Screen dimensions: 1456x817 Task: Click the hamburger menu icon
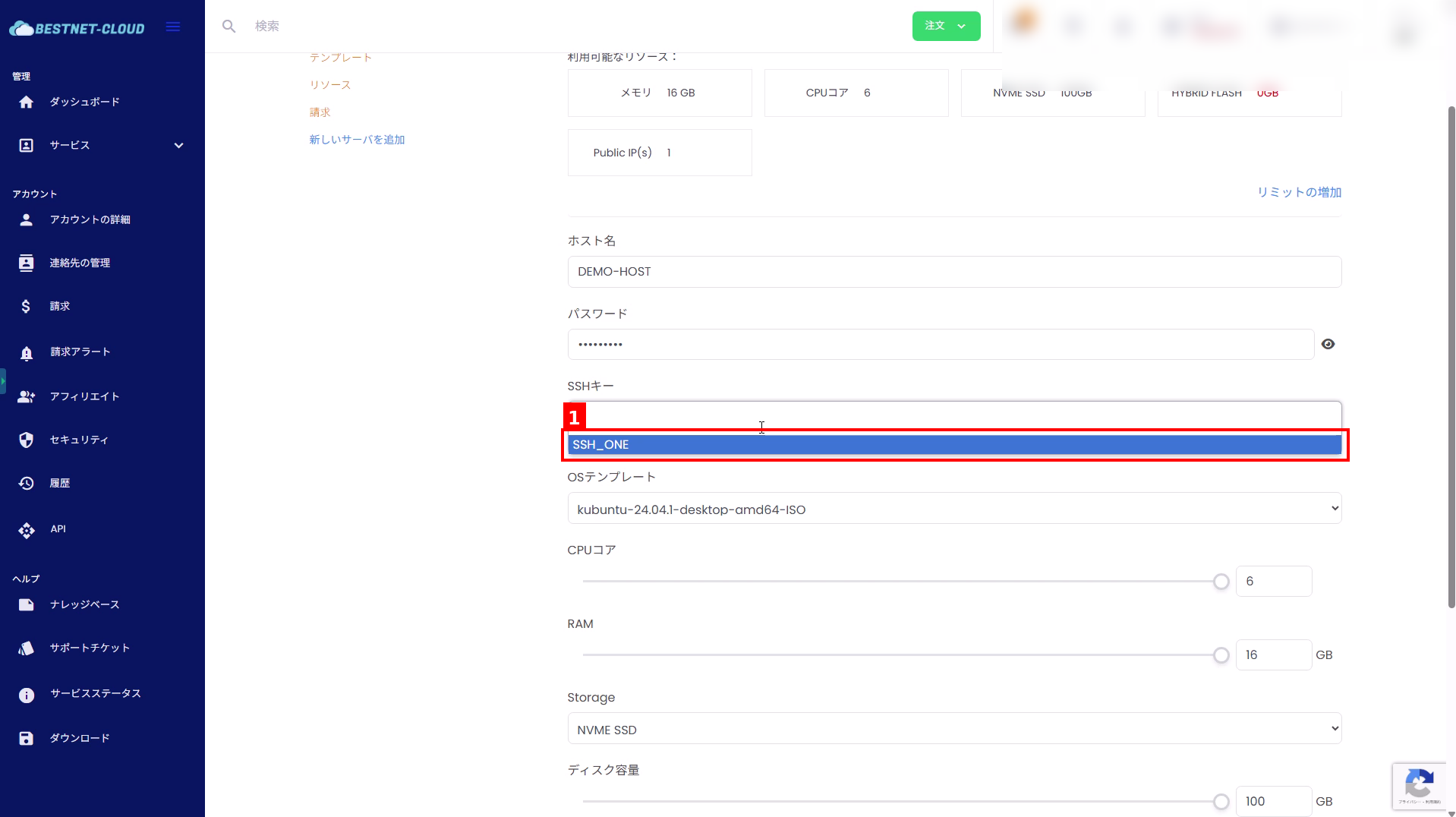click(x=173, y=27)
